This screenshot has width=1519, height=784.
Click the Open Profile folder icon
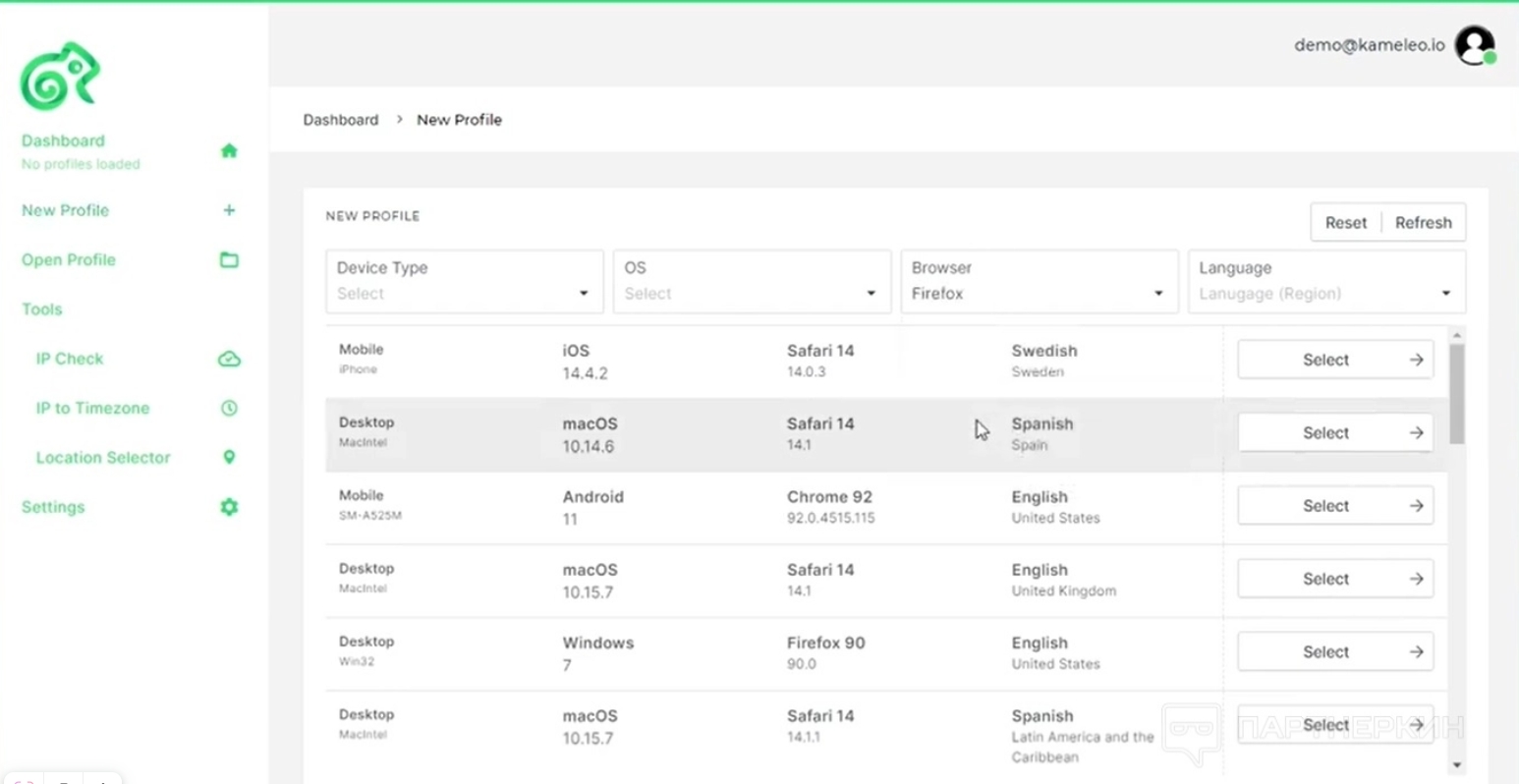[229, 260]
